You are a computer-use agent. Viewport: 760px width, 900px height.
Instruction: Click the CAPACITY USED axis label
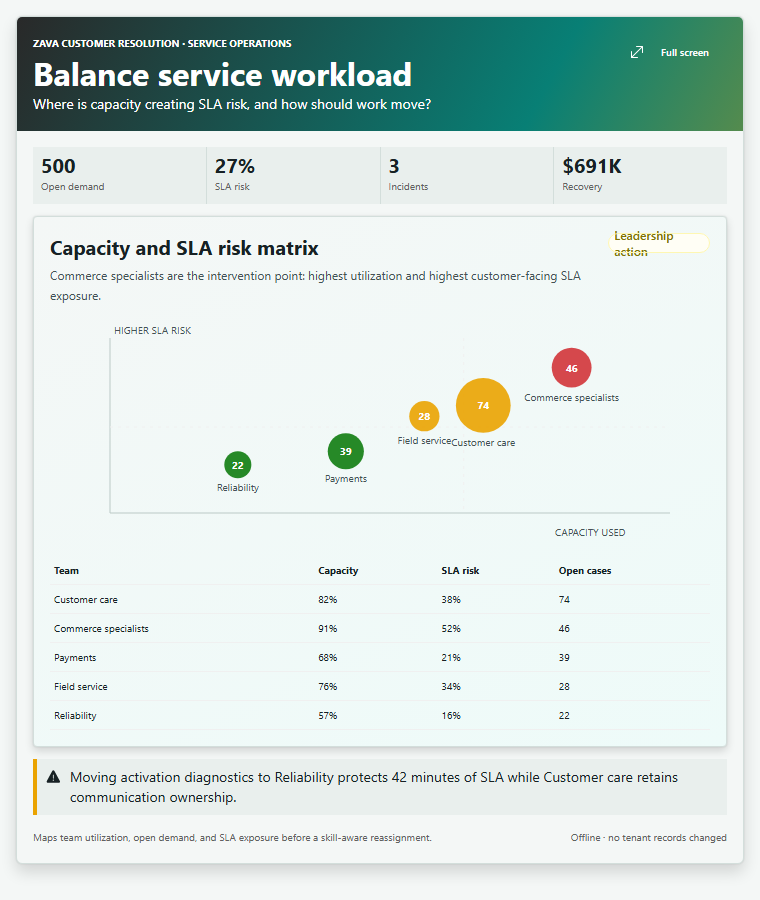pos(590,533)
